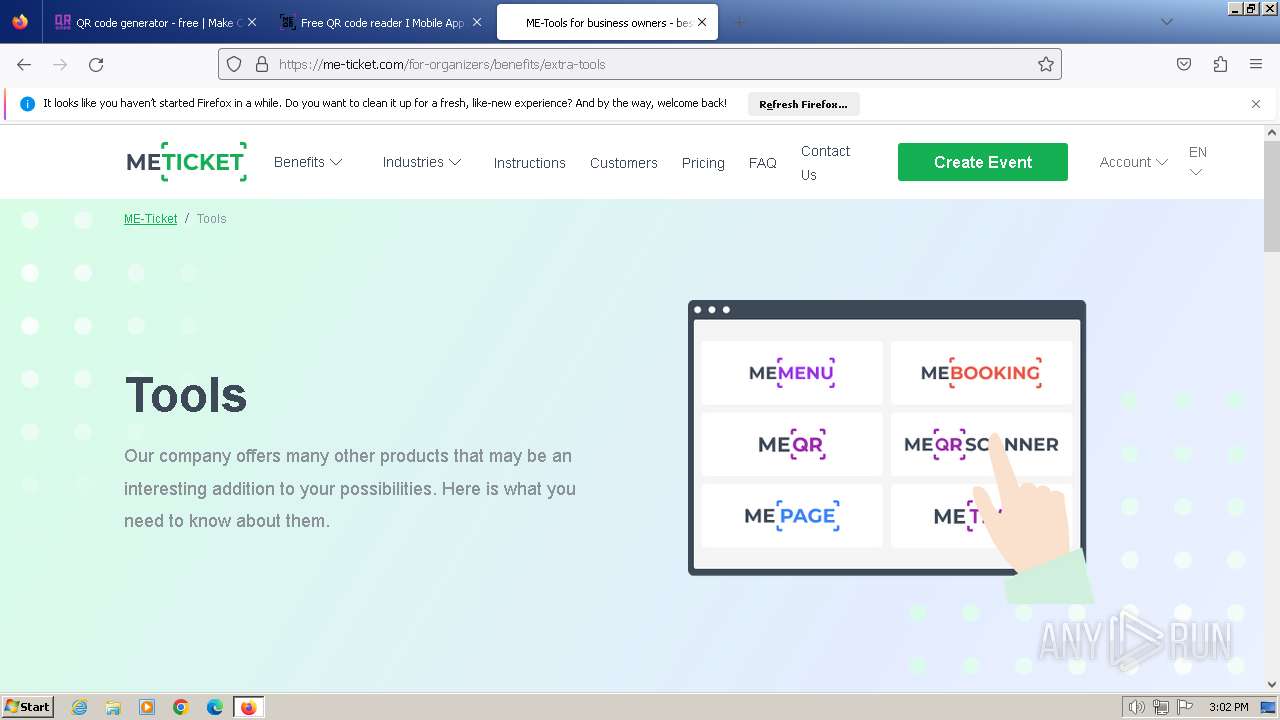1280x720 pixels.
Task: Launch Edge from the taskbar
Action: tap(215, 707)
